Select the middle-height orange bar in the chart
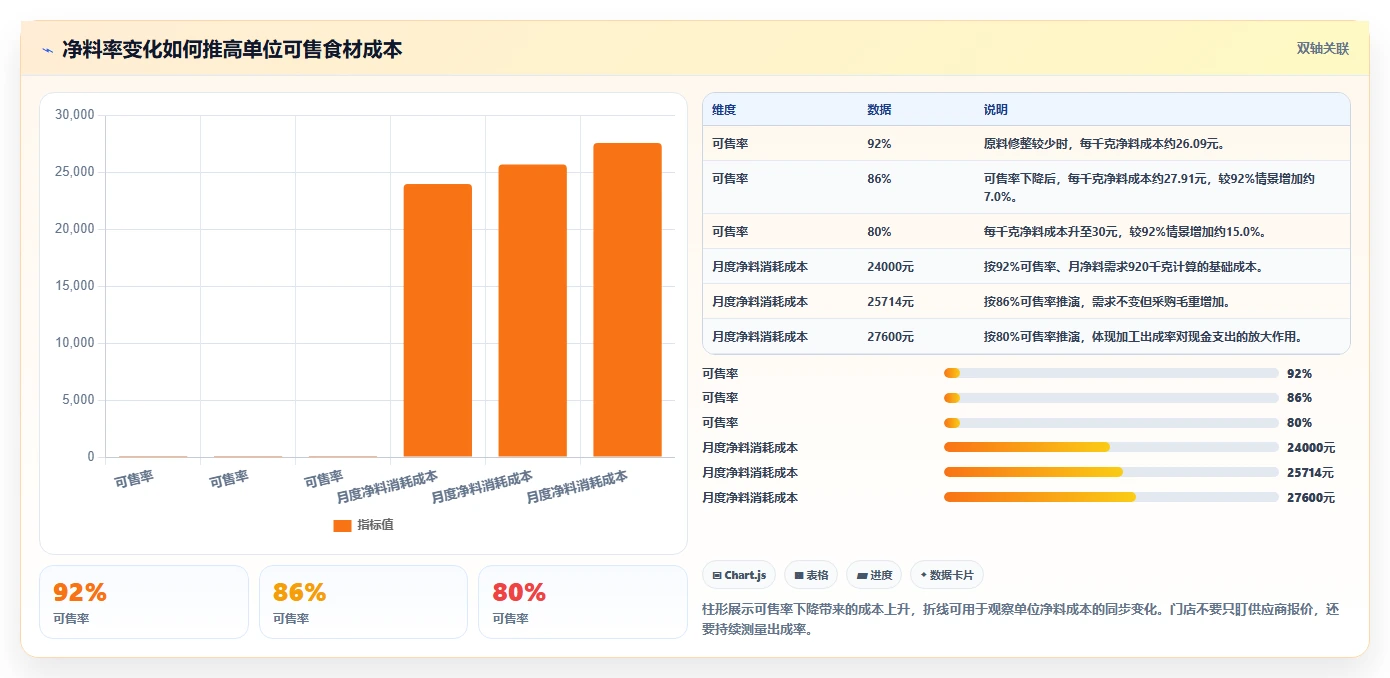The height and width of the screenshot is (678, 1390). 532,311
